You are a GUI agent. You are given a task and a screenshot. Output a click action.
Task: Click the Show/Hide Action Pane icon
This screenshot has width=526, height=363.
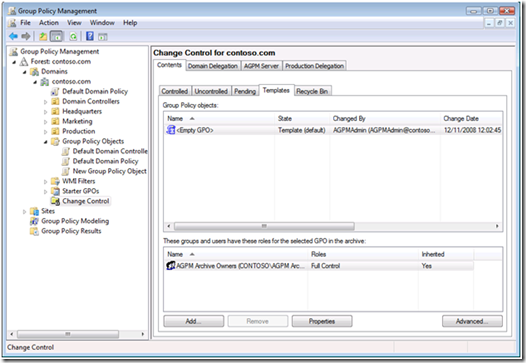(103, 36)
